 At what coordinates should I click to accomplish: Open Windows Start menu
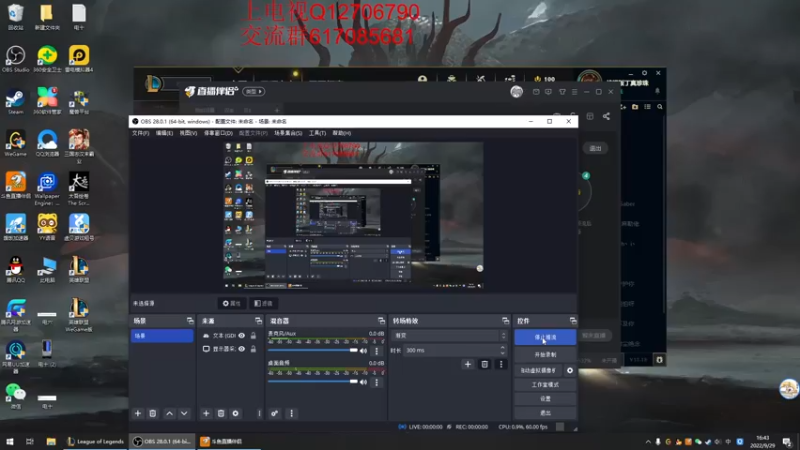coord(10,441)
